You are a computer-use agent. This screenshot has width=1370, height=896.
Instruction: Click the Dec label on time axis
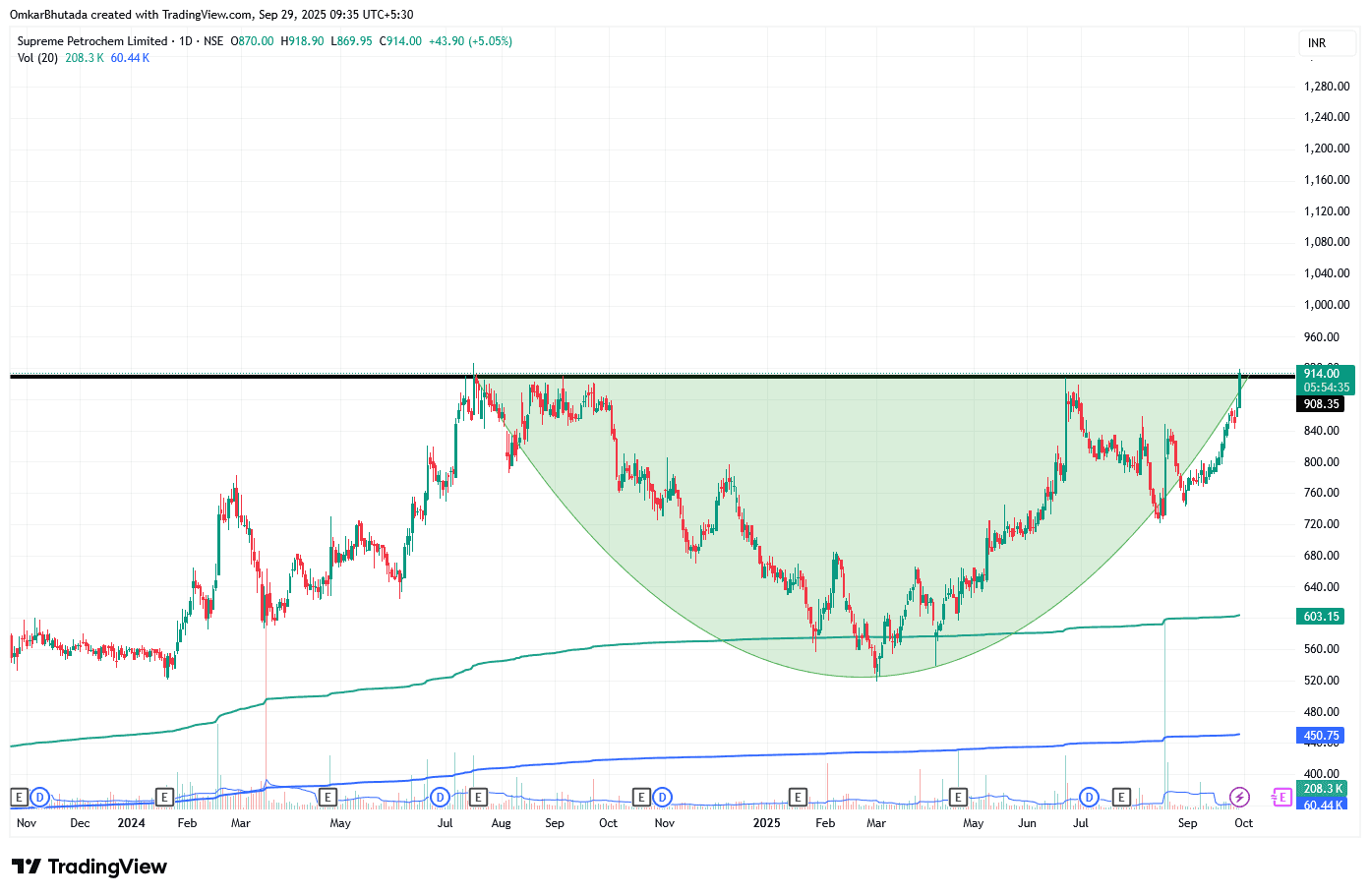pyautogui.click(x=80, y=823)
